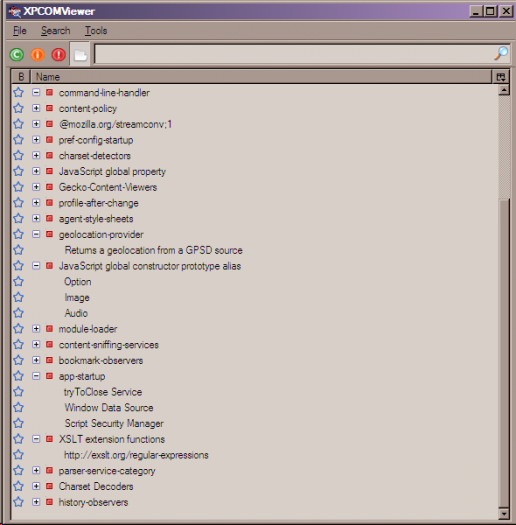Click the red exclamation toolbar icon
The width and height of the screenshot is (516, 525).
(59, 55)
